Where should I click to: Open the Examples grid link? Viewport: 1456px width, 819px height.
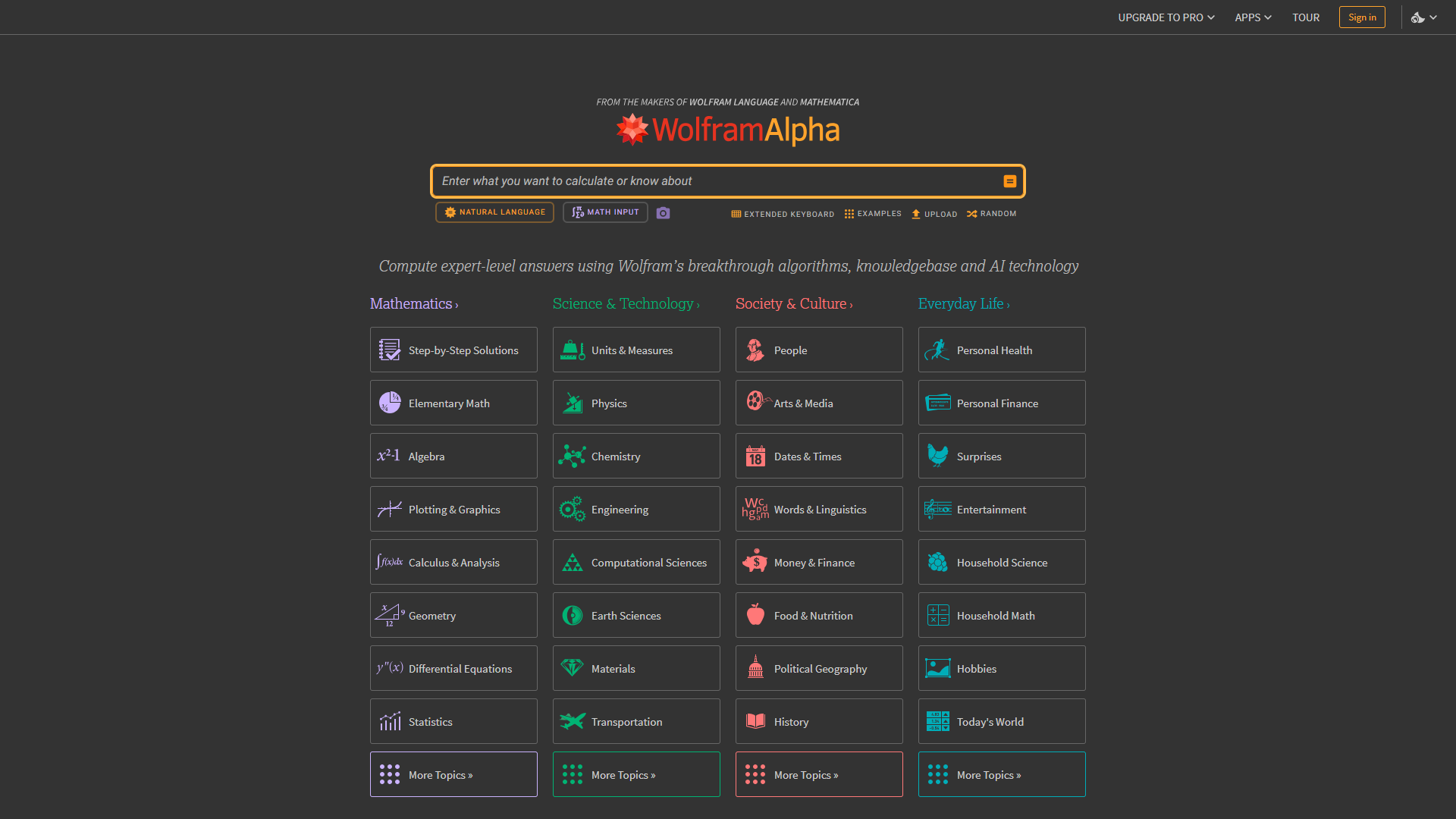pos(873,214)
